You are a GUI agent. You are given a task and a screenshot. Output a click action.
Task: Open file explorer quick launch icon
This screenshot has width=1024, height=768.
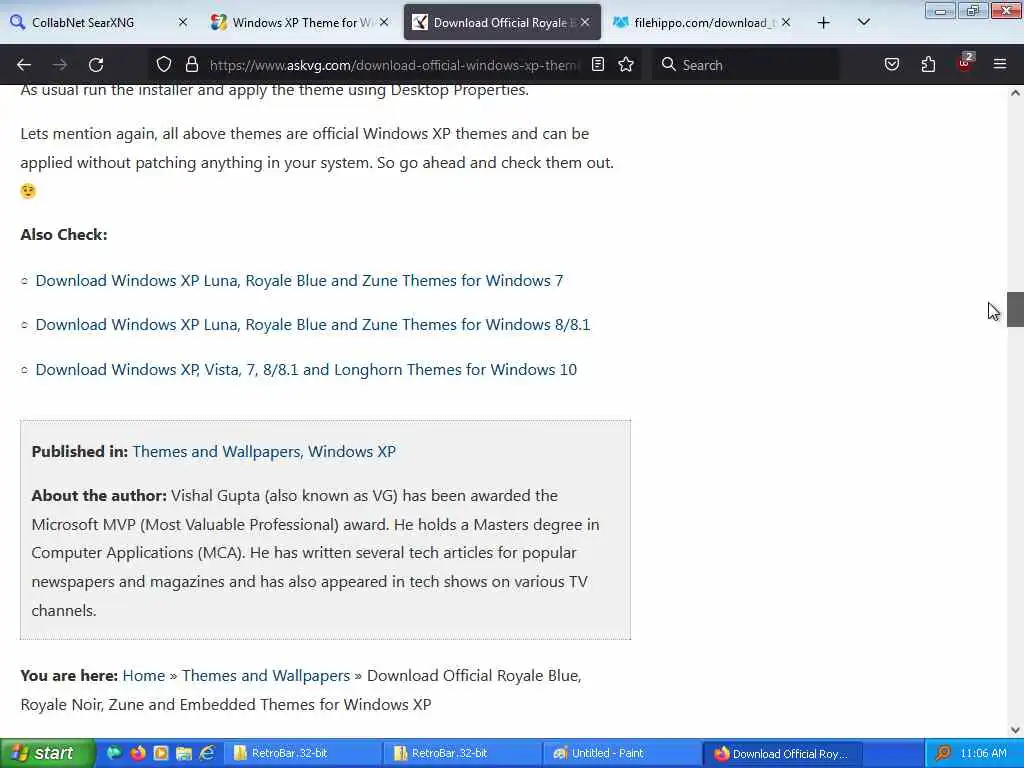tap(184, 753)
